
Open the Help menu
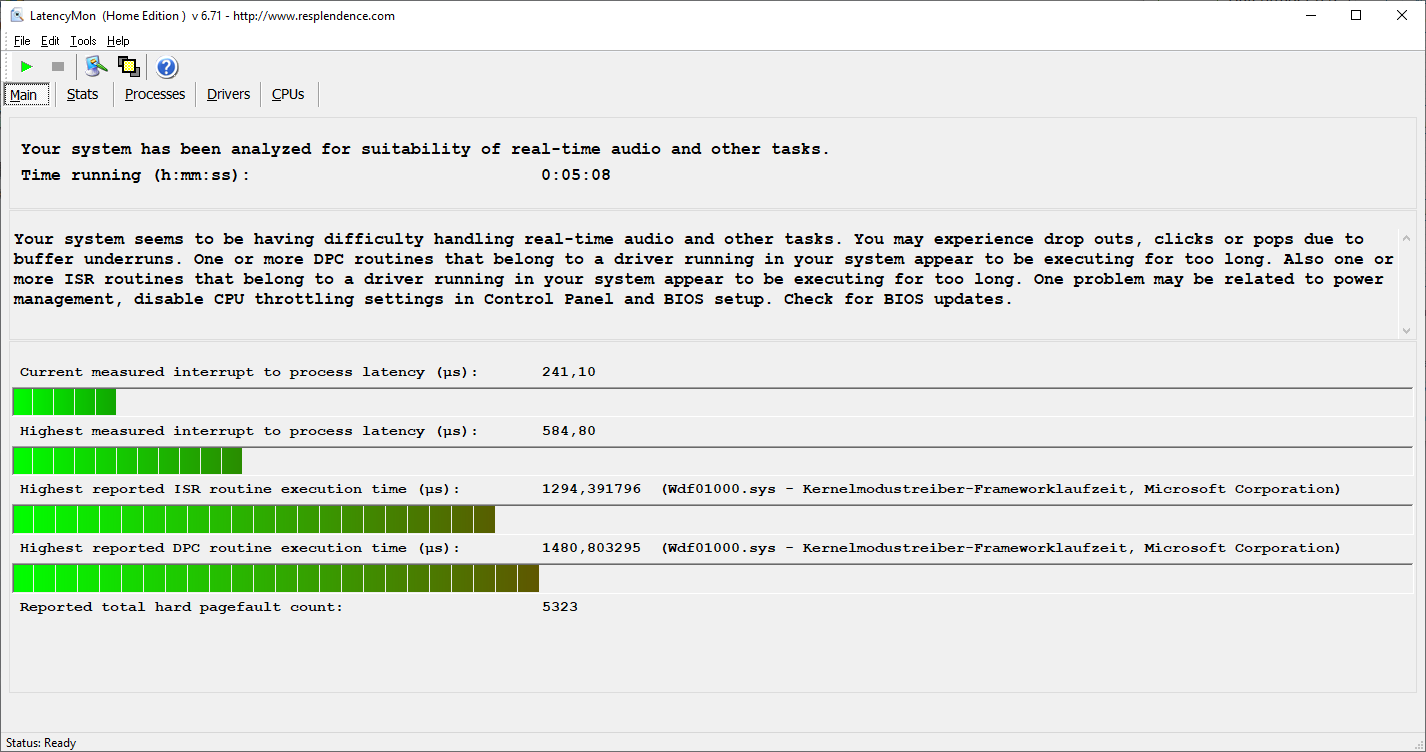[x=118, y=41]
